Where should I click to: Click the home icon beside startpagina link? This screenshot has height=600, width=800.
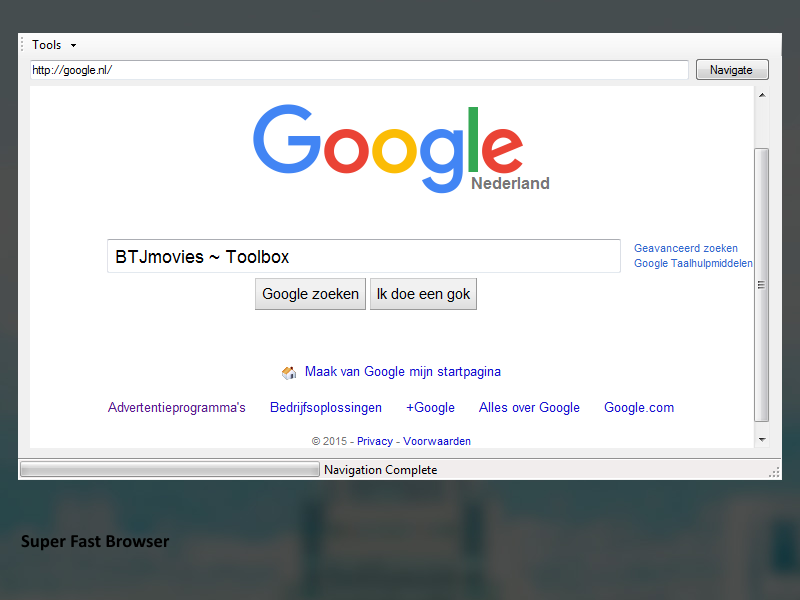(289, 373)
